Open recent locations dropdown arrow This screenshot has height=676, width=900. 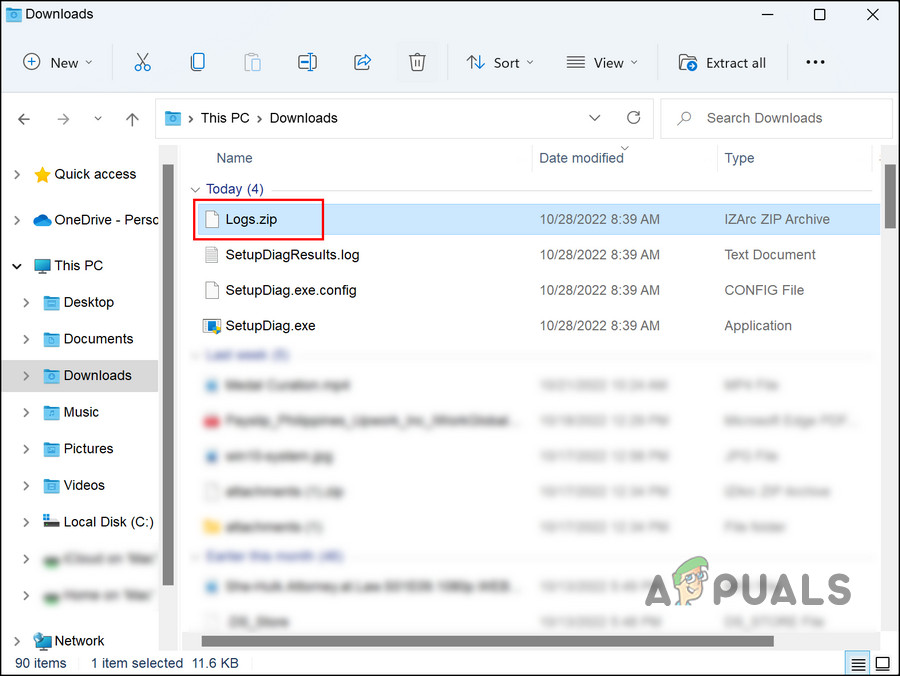(98, 118)
